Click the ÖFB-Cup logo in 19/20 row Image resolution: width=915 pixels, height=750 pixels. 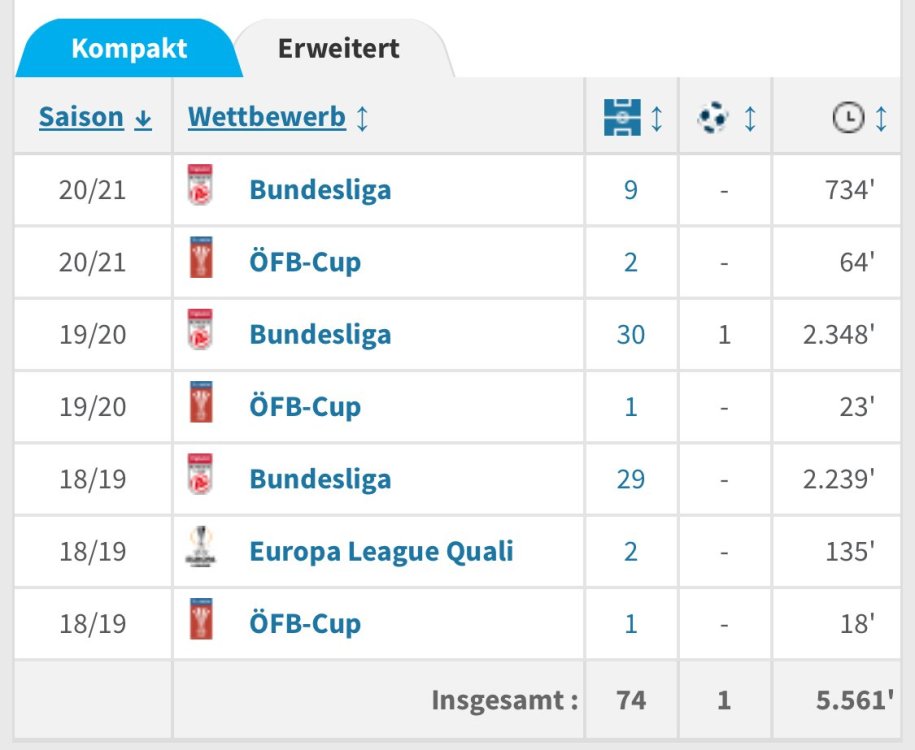point(200,406)
